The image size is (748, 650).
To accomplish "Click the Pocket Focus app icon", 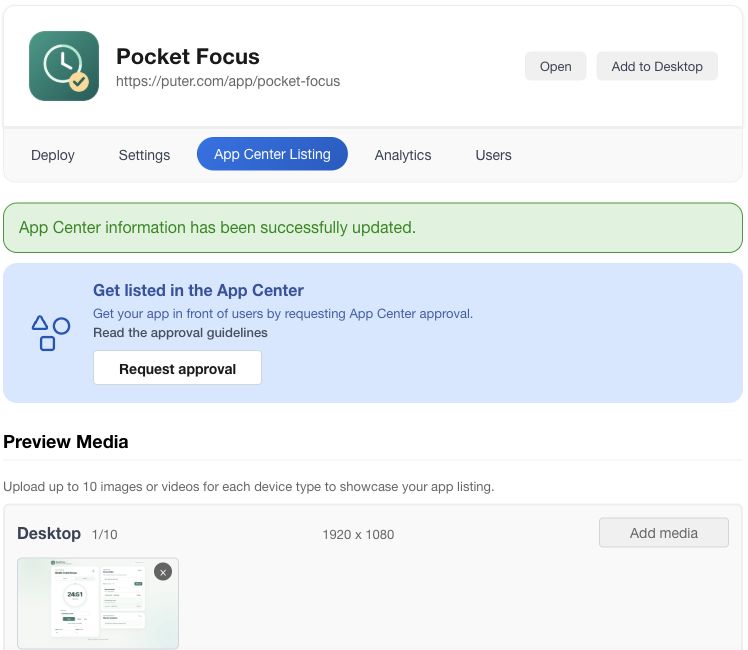I will click(64, 66).
